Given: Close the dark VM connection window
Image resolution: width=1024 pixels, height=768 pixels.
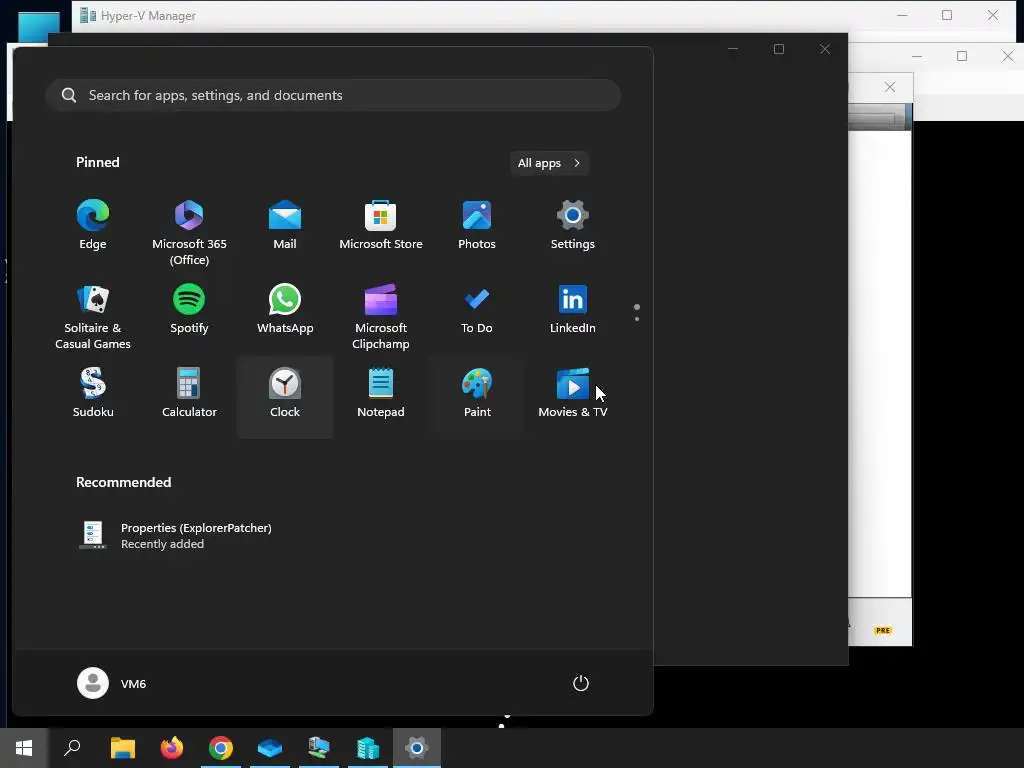Looking at the screenshot, I should pos(825,49).
